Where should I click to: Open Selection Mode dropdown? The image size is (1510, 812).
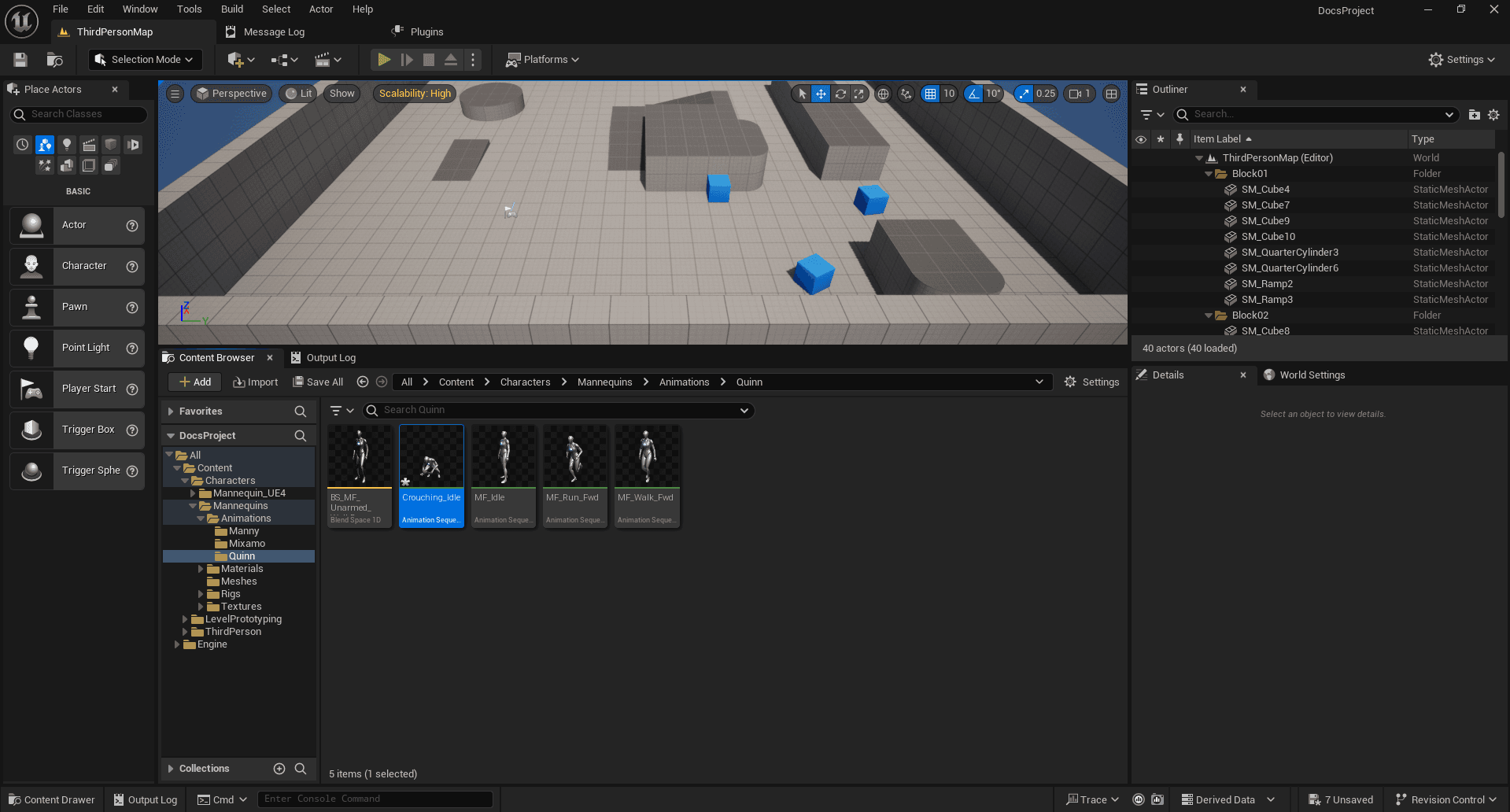[x=145, y=60]
